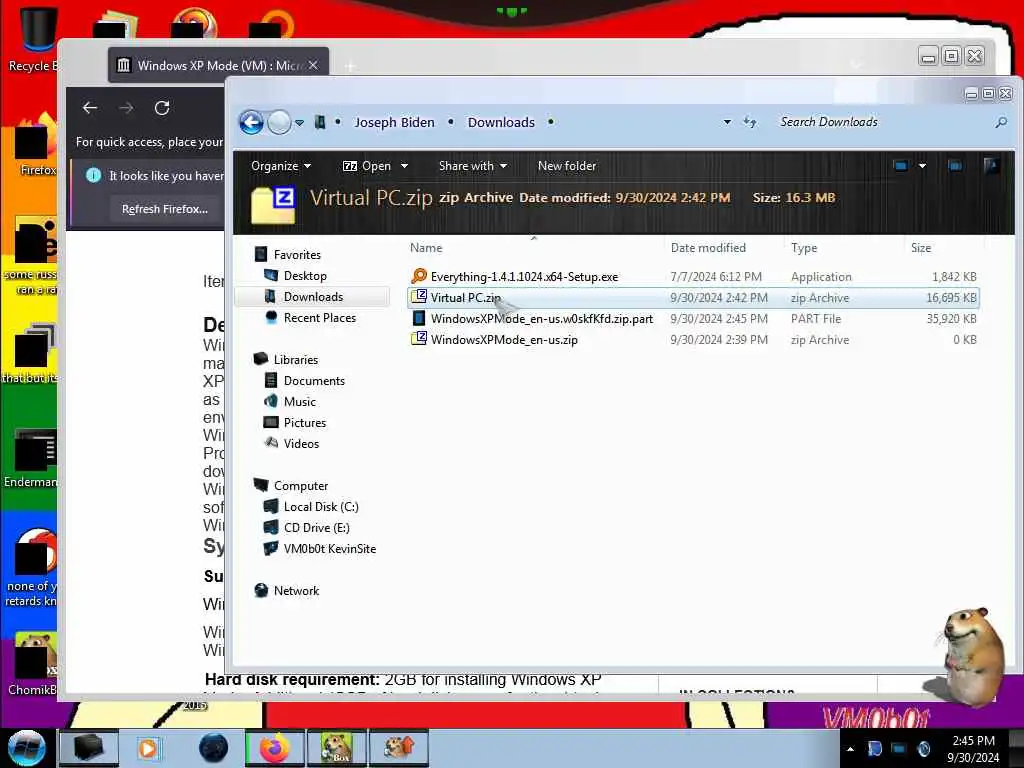Sort files by Name column
1024x768 pixels.
426,248
